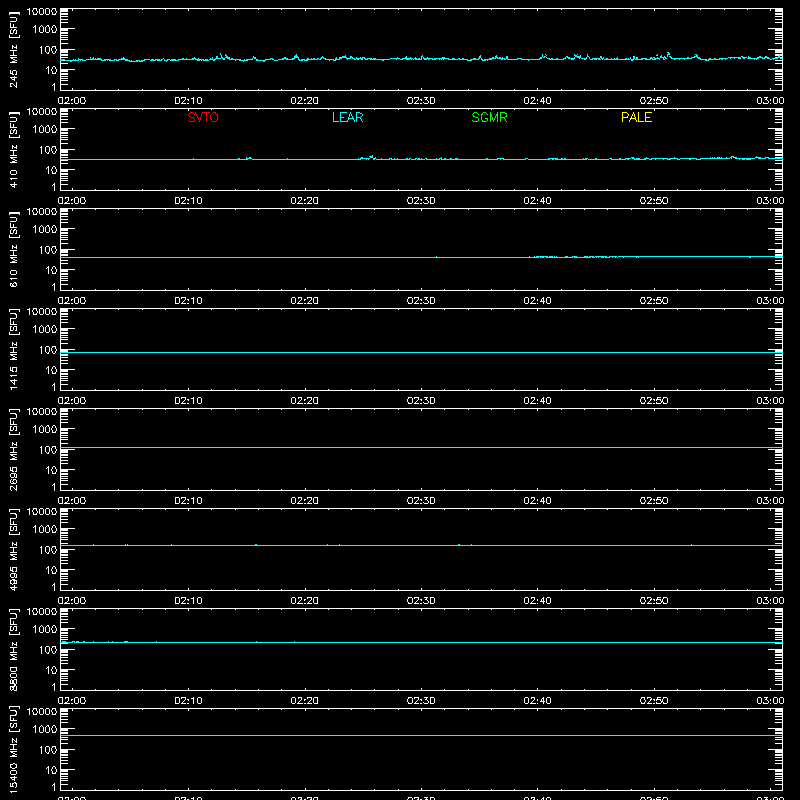Screen dimensions: 800x800
Task: Click 02:40 tick under the 245 MHz plot
Action: 537,101
